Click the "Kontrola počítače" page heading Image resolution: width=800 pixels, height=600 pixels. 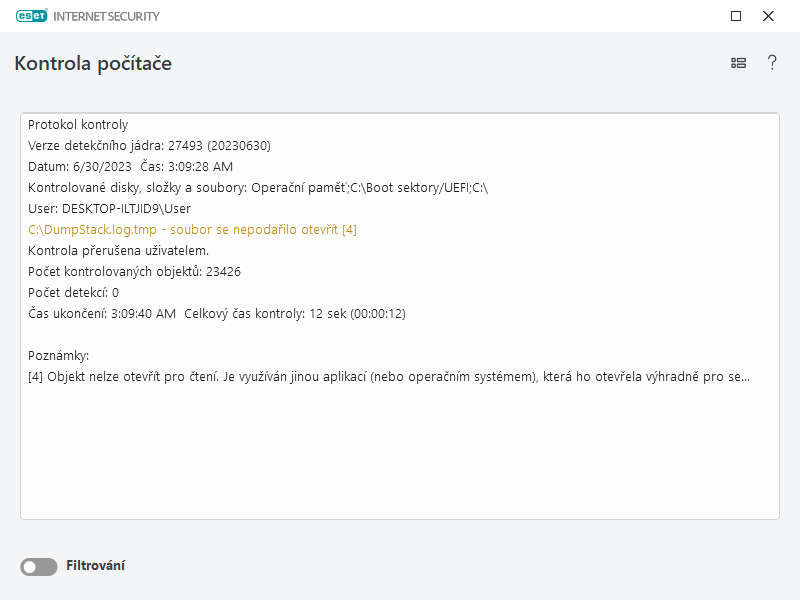(x=93, y=64)
